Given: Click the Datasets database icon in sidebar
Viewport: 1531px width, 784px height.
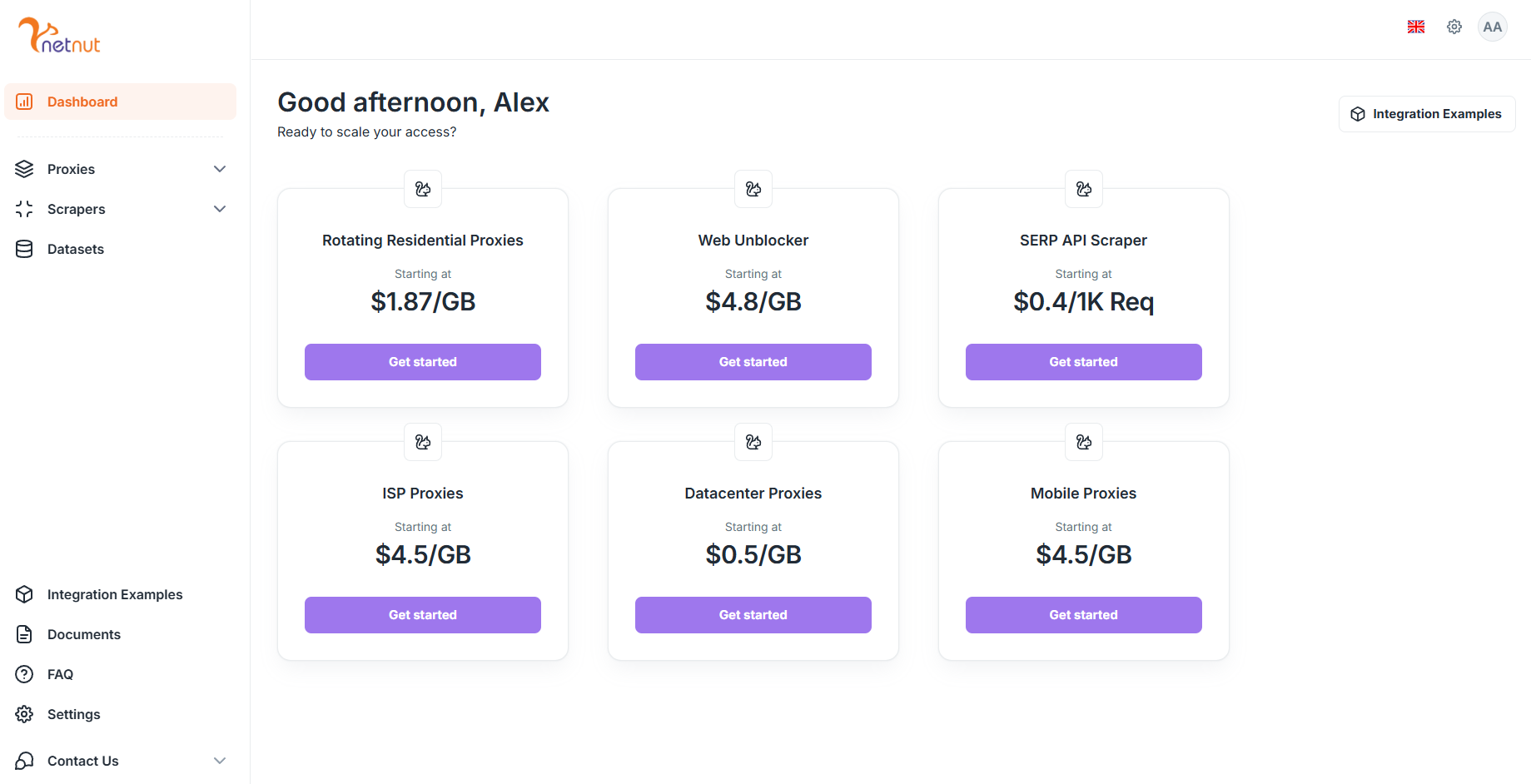Looking at the screenshot, I should (x=24, y=249).
